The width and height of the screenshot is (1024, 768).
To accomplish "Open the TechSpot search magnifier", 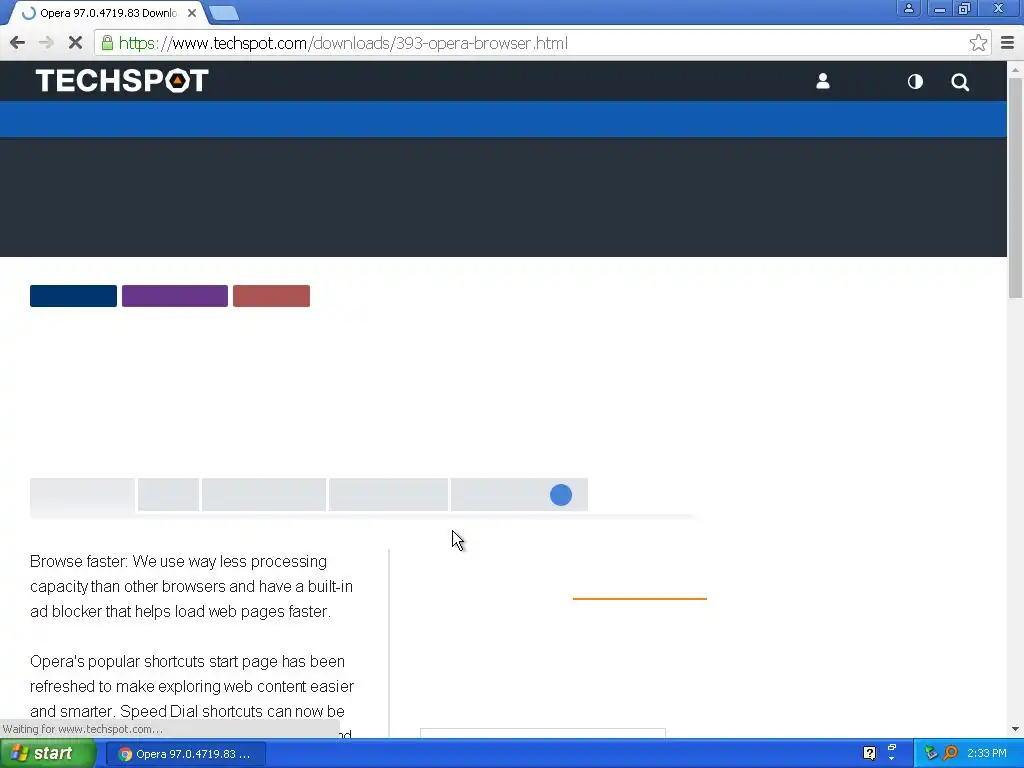I will click(960, 82).
